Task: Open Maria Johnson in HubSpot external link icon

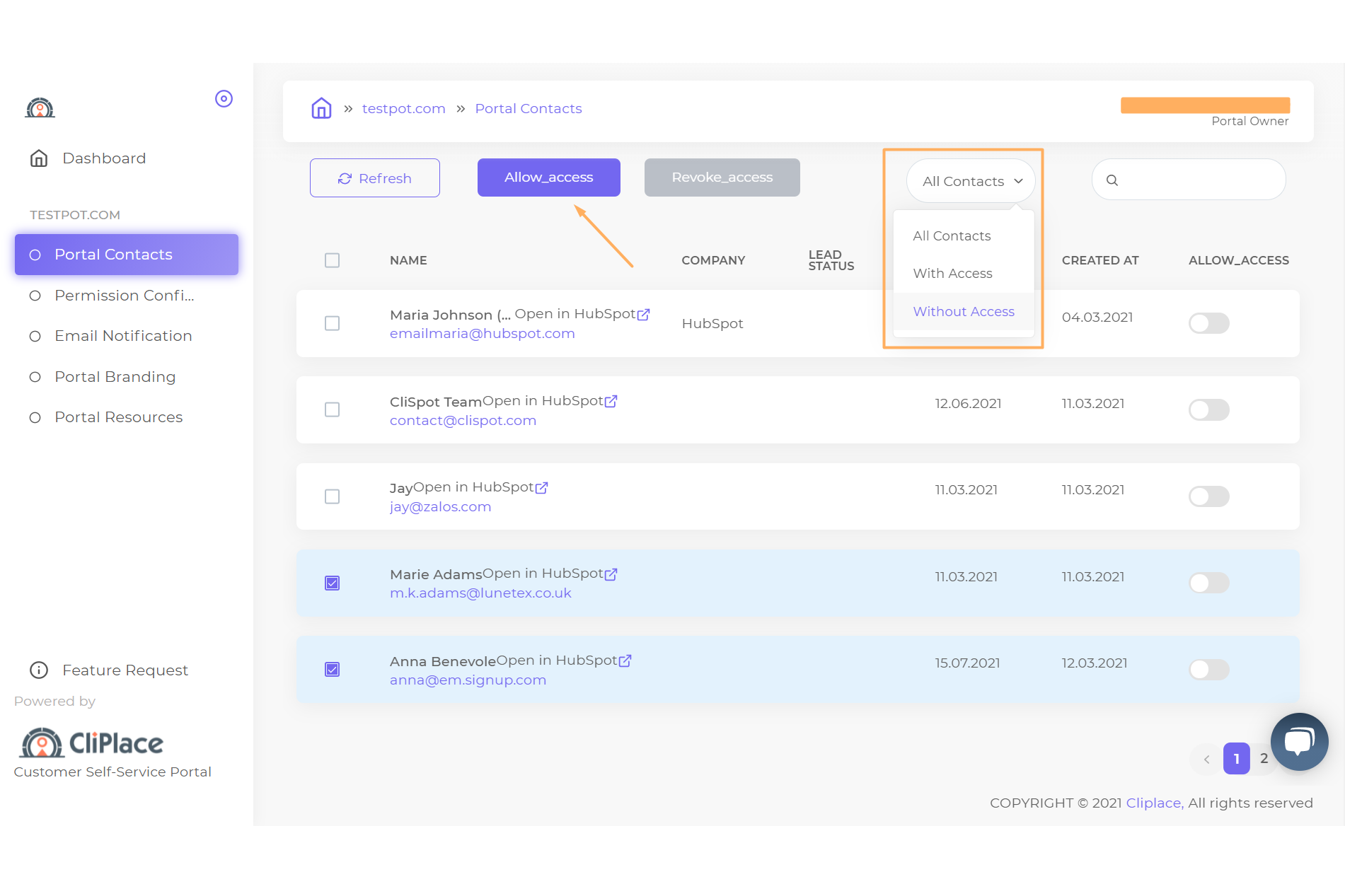Action: 643,315
